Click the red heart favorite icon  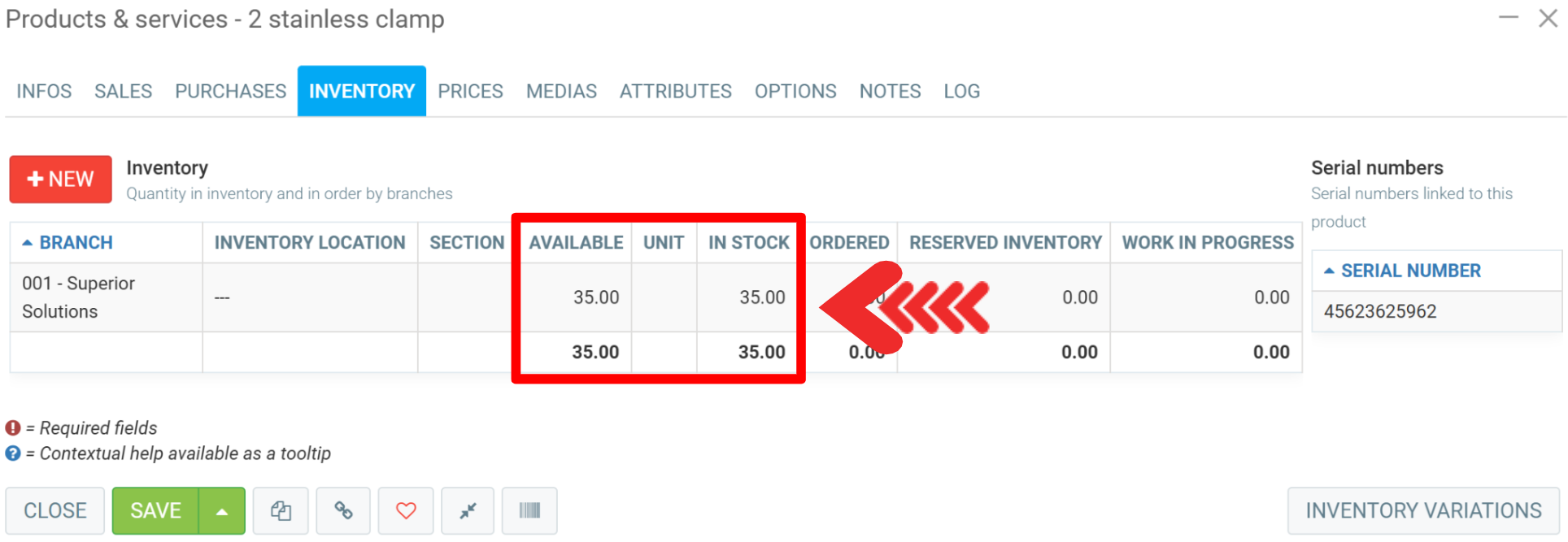[406, 511]
